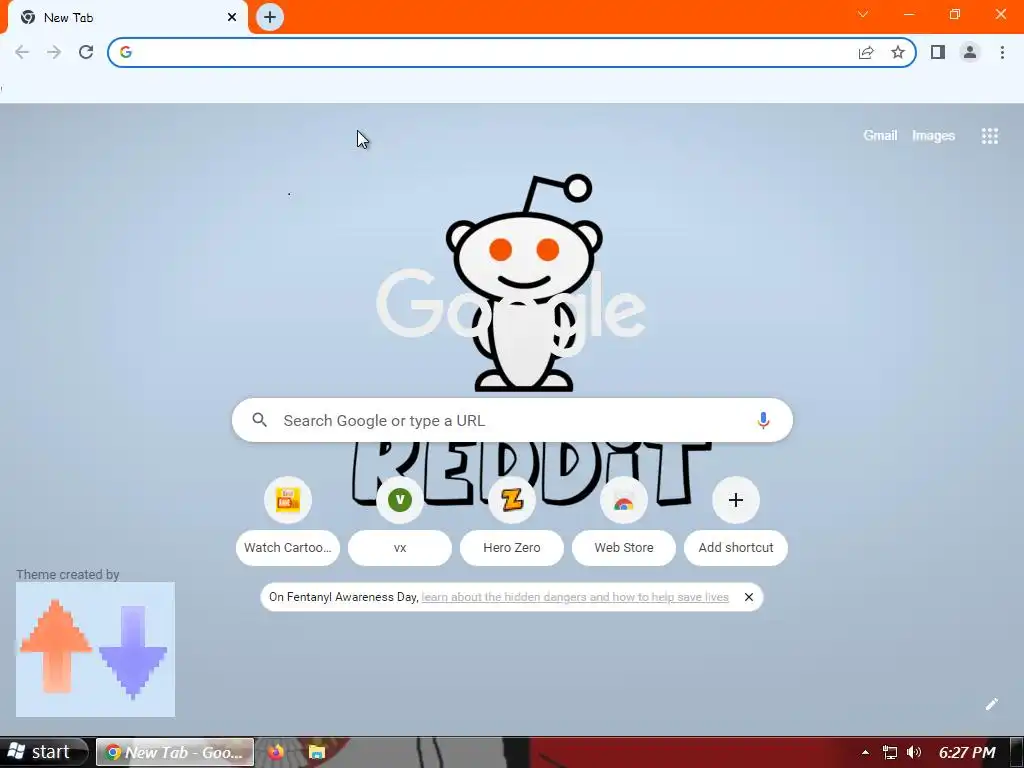The width and height of the screenshot is (1024, 768).
Task: Open the fentanyl hidden dangers link
Action: (x=575, y=597)
